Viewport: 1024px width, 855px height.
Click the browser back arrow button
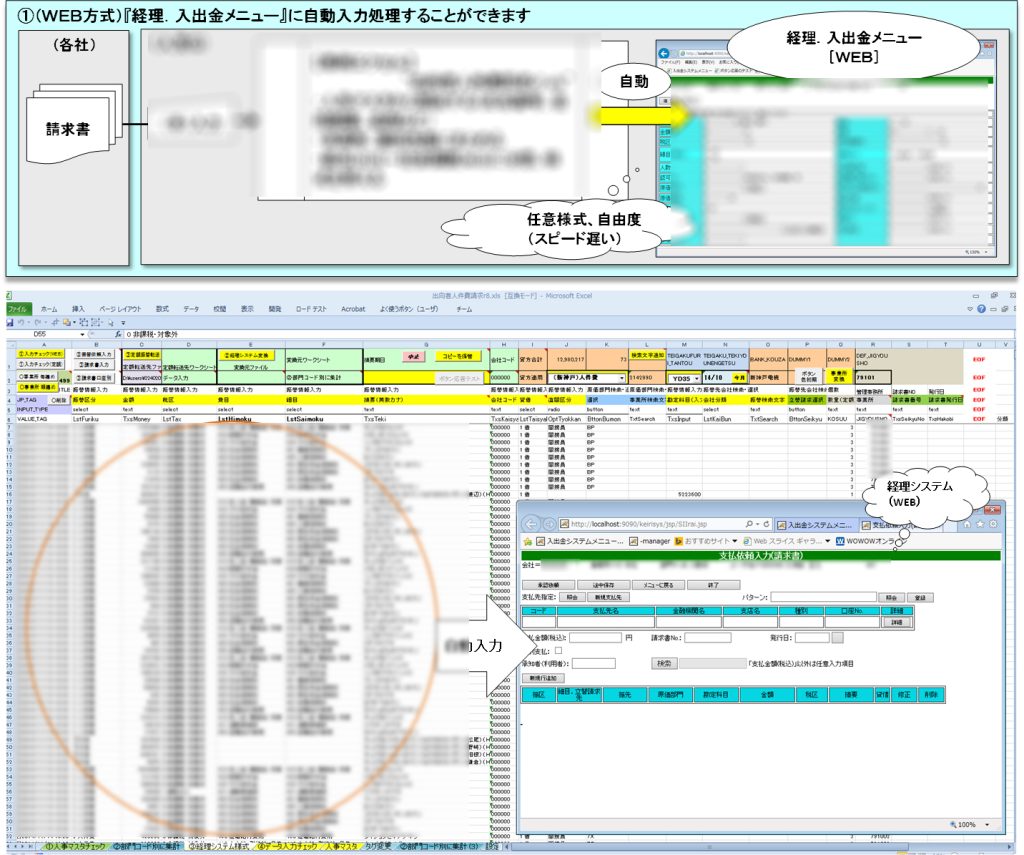(530, 524)
